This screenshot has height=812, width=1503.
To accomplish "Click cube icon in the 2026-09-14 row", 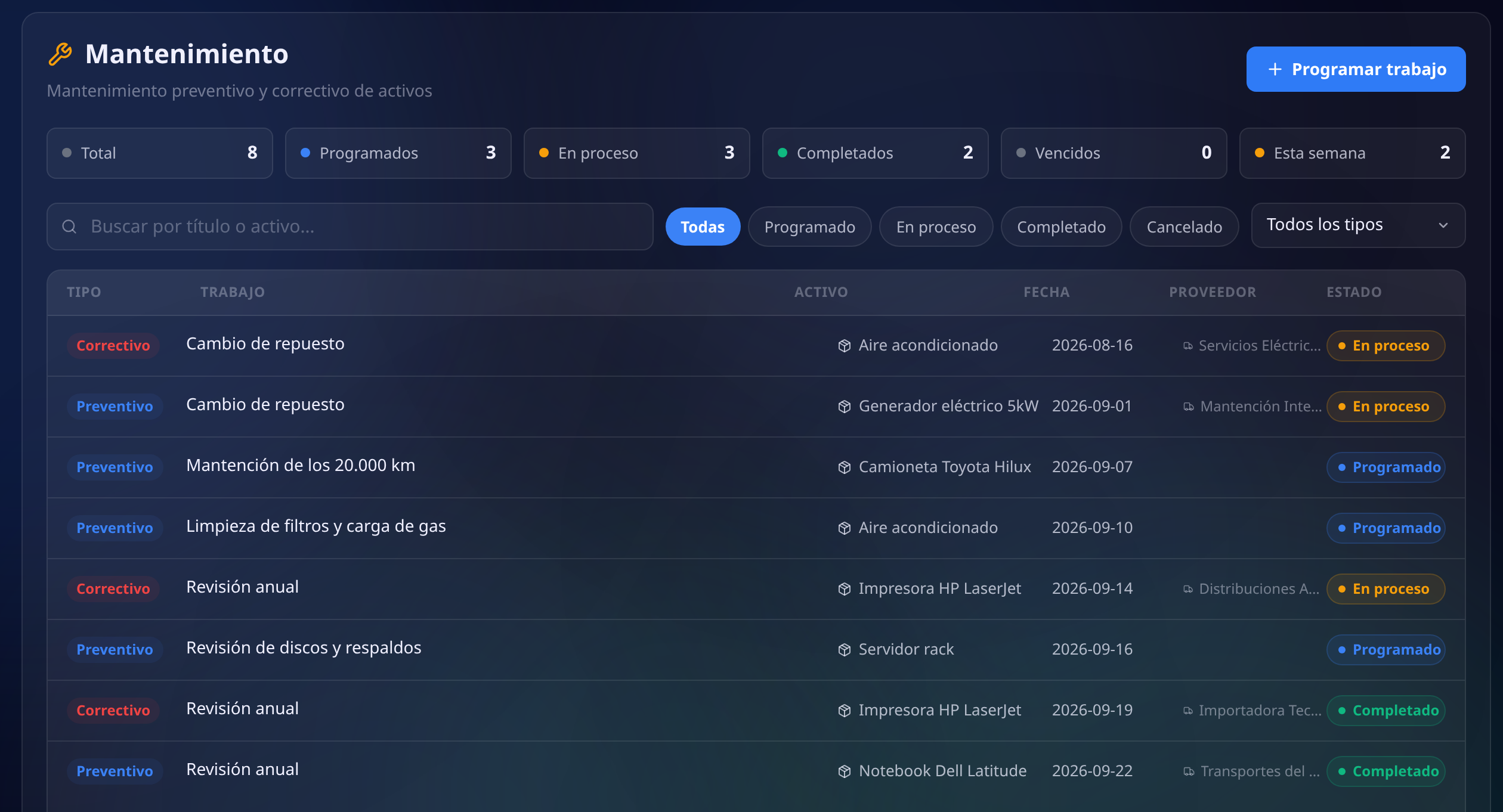I will pos(844,589).
